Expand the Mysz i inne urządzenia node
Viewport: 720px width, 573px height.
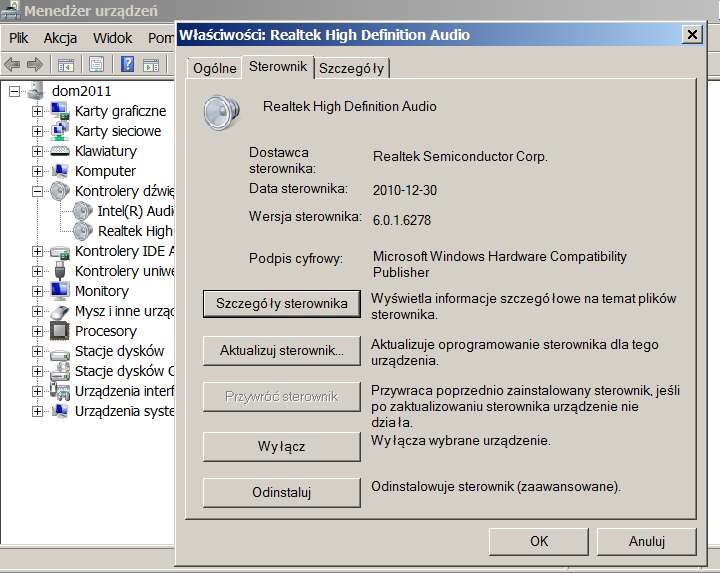[x=38, y=311]
